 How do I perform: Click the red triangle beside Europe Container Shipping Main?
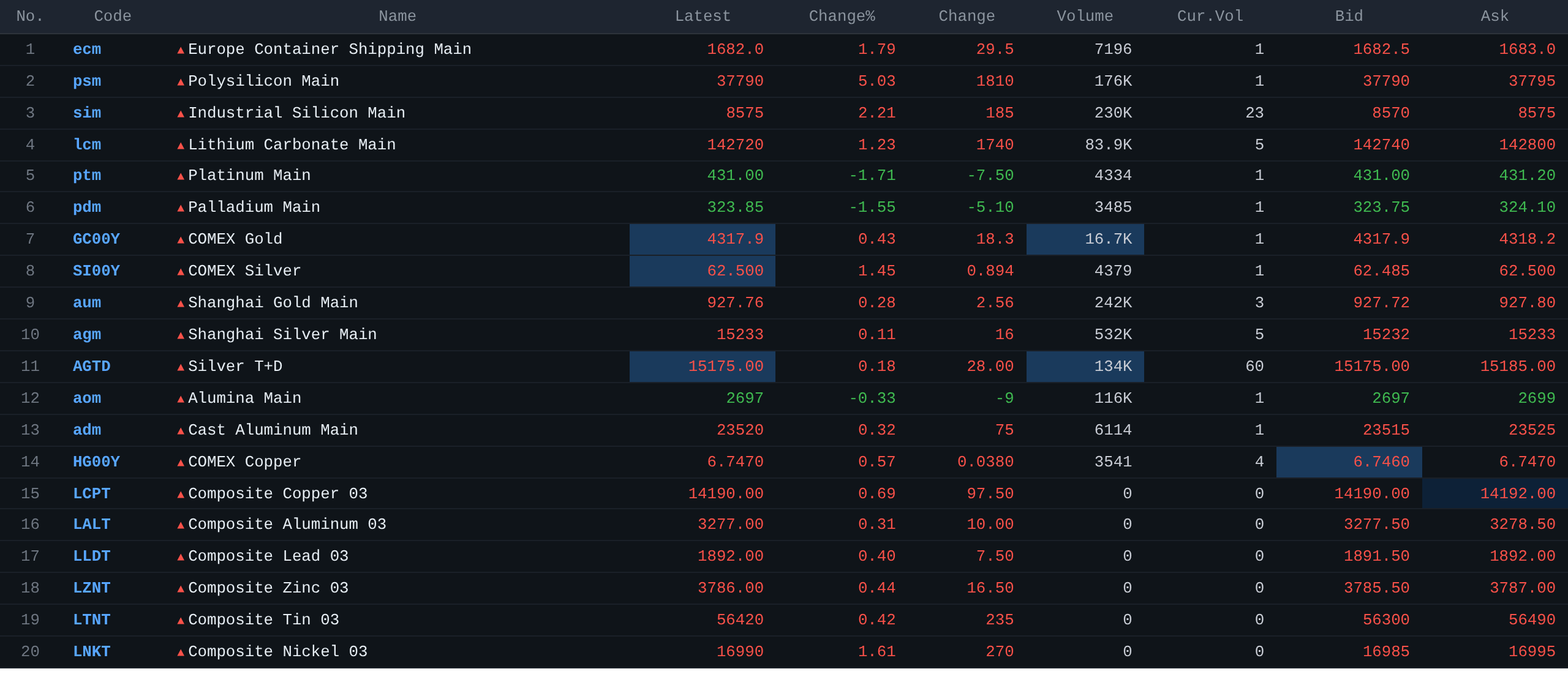pyautogui.click(x=181, y=50)
